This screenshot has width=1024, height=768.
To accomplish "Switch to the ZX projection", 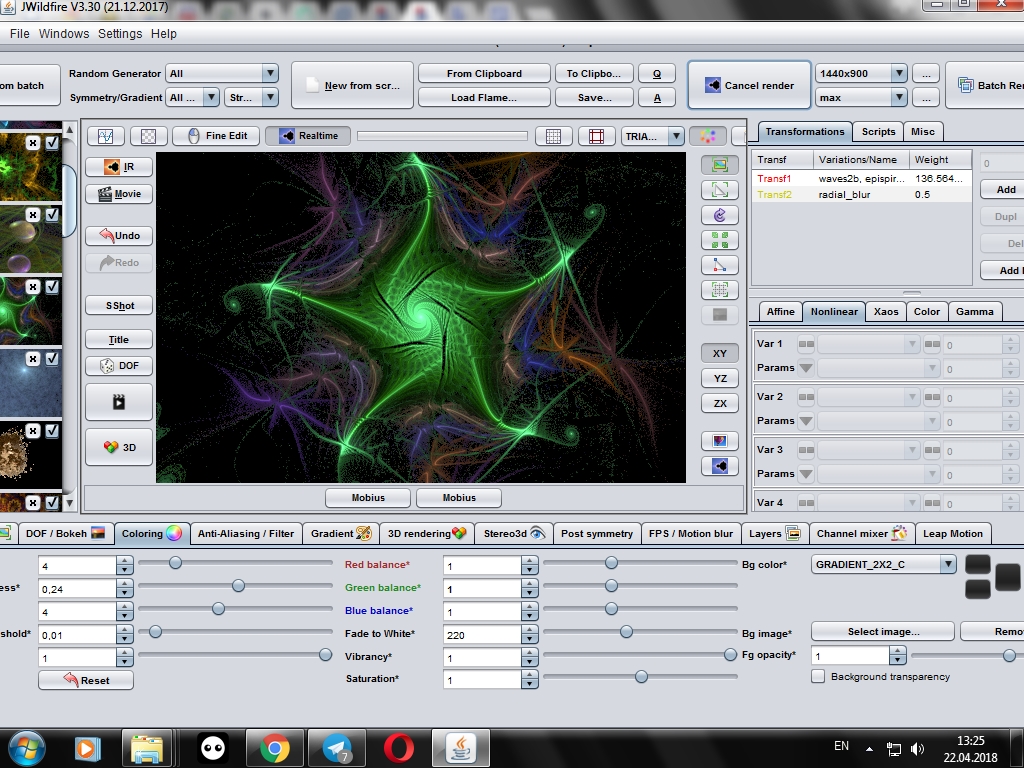I will (720, 404).
